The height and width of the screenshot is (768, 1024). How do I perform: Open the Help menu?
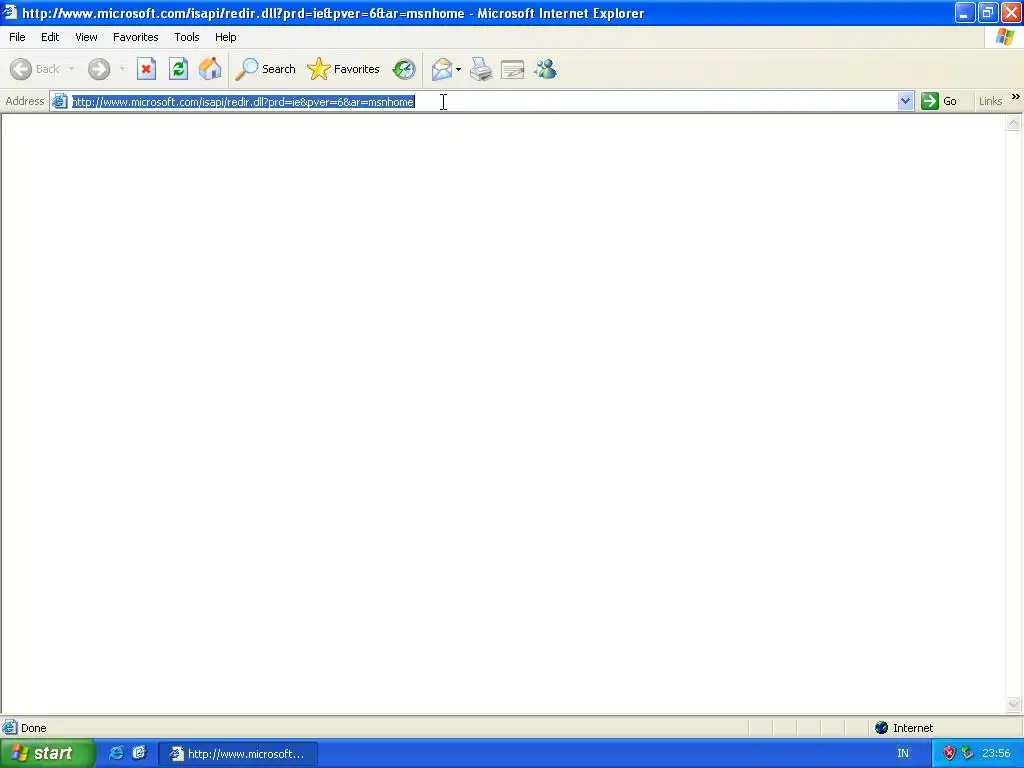[x=225, y=37]
